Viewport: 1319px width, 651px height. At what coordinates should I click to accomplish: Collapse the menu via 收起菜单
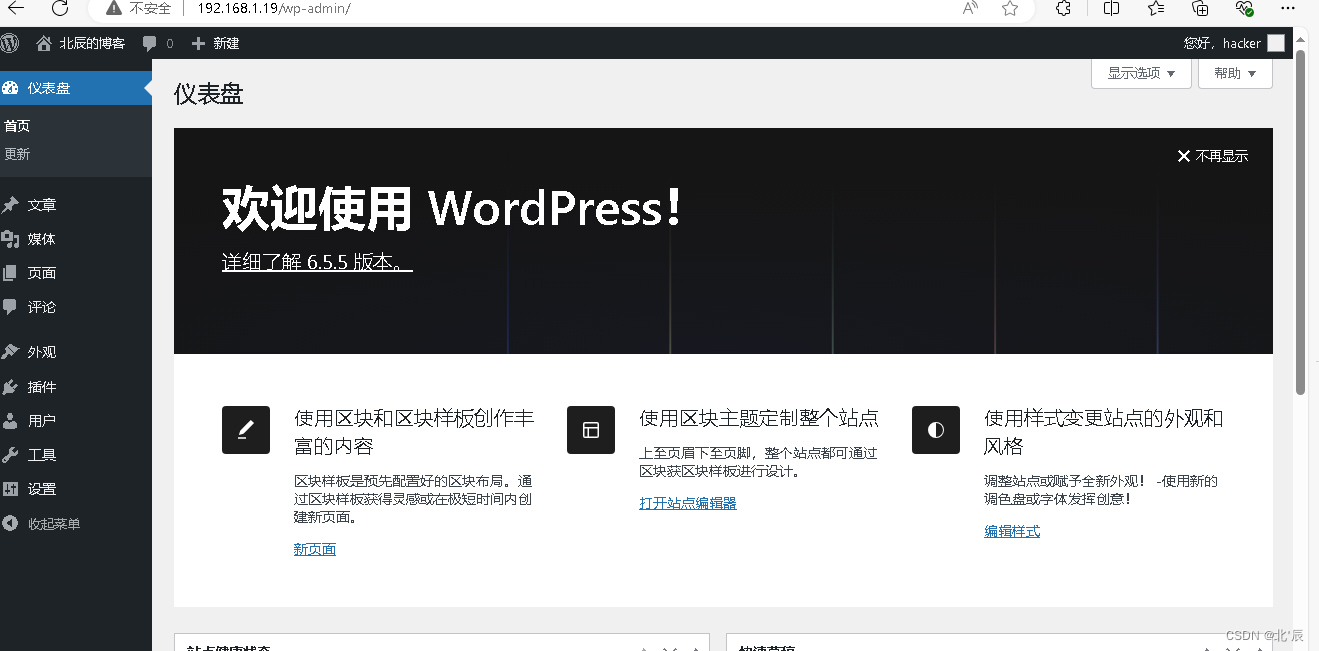(x=54, y=524)
